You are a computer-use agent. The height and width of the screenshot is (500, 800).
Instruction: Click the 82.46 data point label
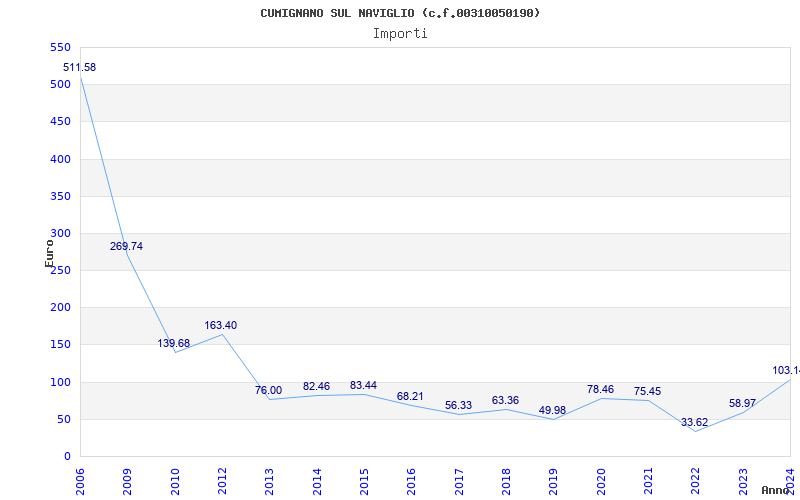click(316, 387)
